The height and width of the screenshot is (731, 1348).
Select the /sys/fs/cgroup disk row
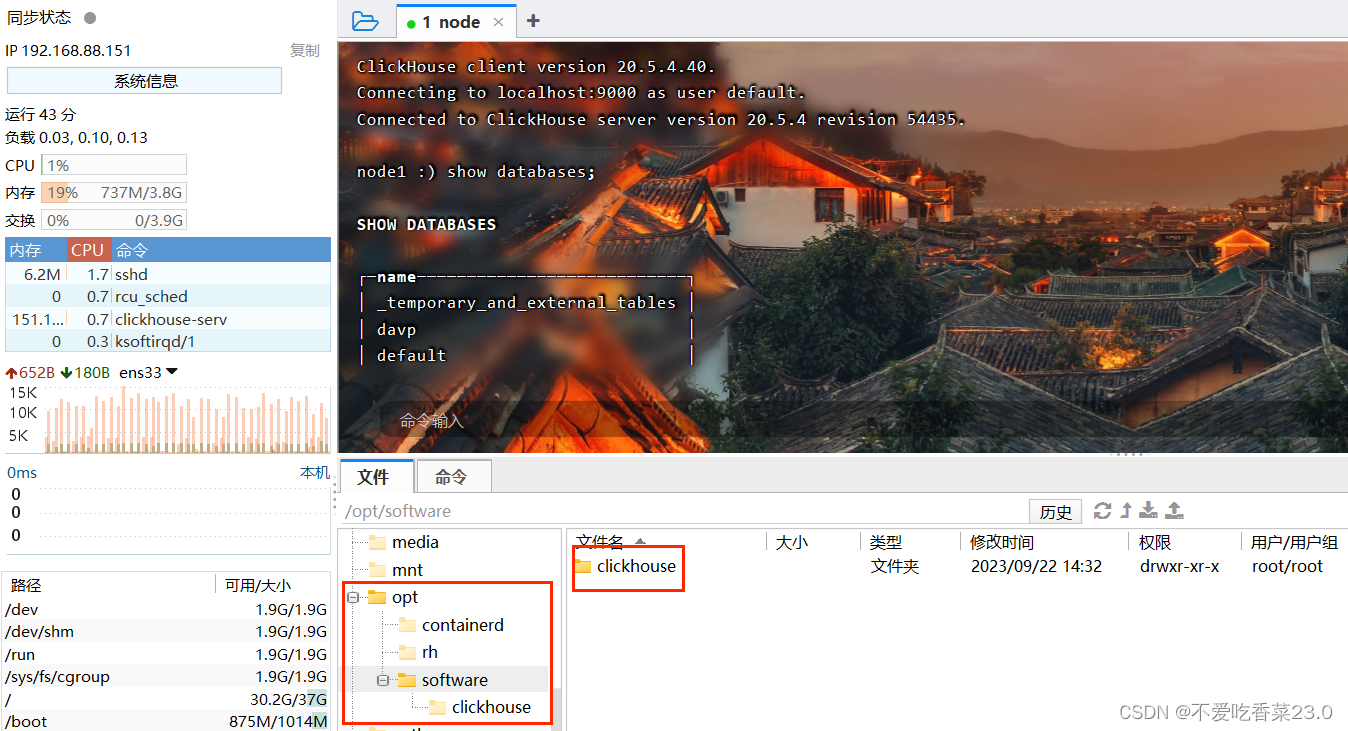coord(166,676)
